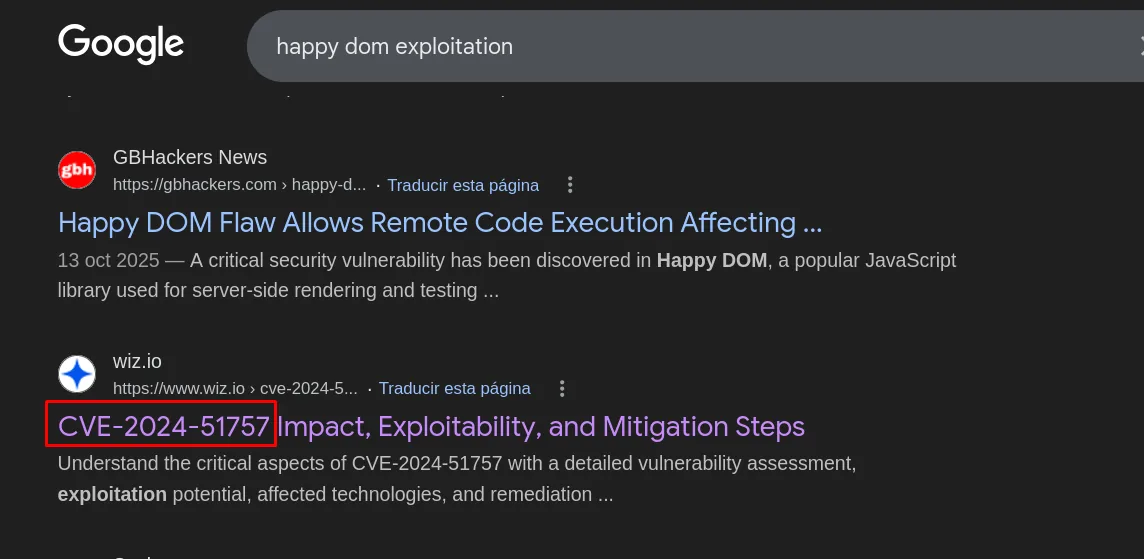Open the GBHackers News favicon
The image size is (1144, 559).
tap(77, 170)
